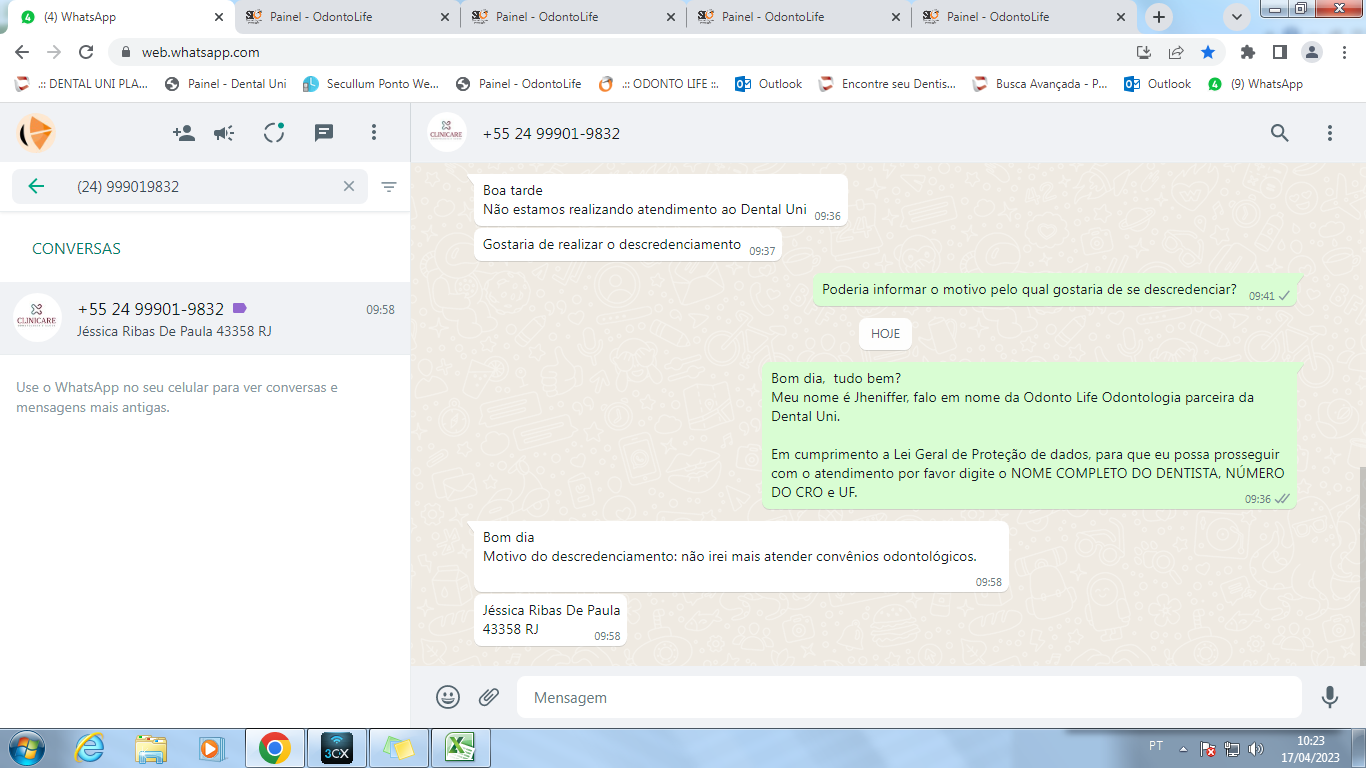Start a new chat with message icon

click(324, 133)
